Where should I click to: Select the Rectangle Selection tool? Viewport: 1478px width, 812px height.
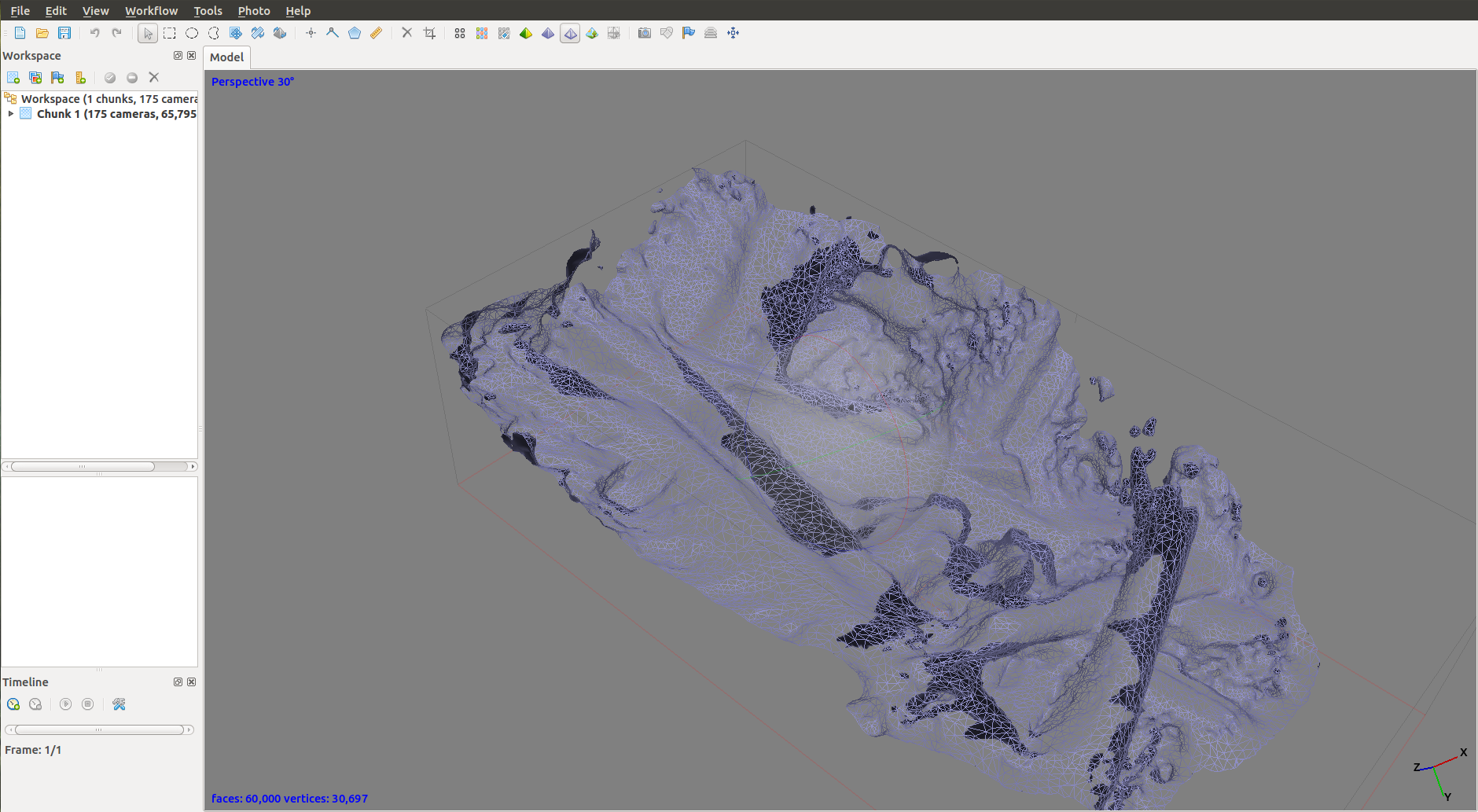170,33
